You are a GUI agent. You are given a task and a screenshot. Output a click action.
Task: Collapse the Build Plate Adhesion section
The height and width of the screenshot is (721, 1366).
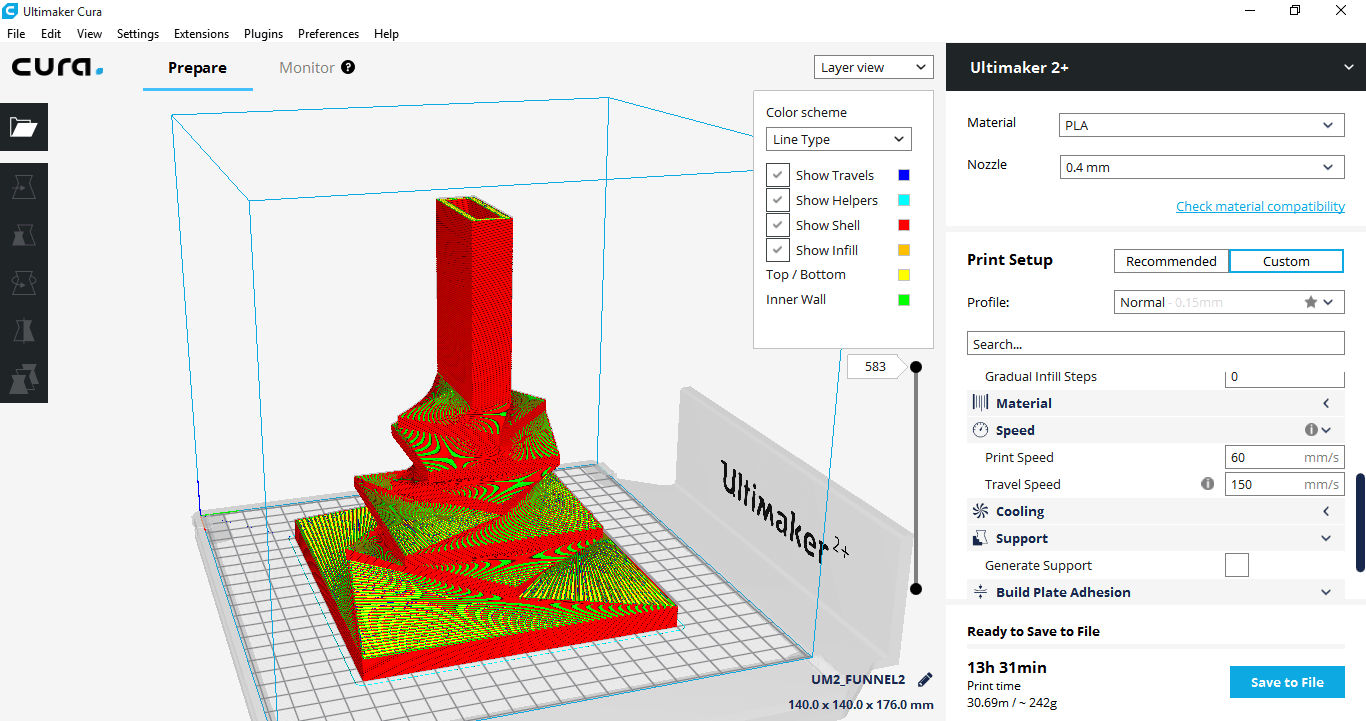(x=1326, y=592)
